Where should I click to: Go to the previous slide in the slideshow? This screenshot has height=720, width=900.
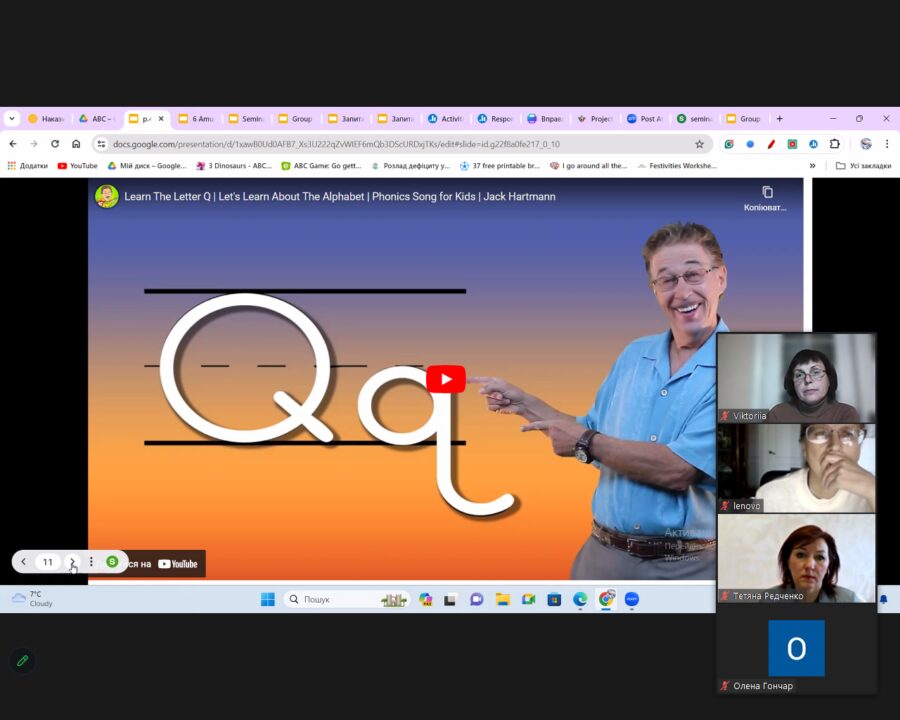tap(24, 562)
